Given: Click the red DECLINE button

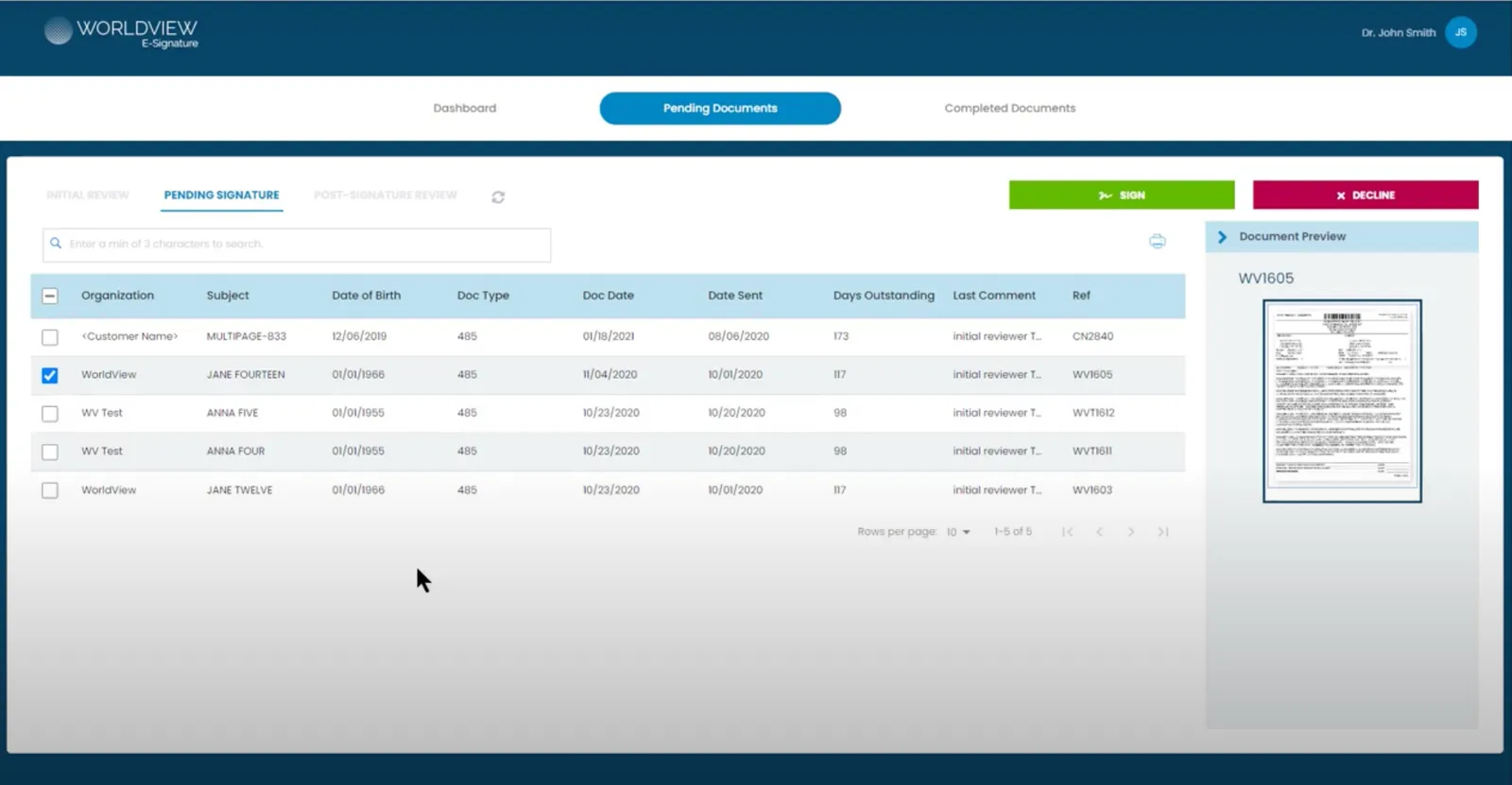Looking at the screenshot, I should [x=1366, y=195].
